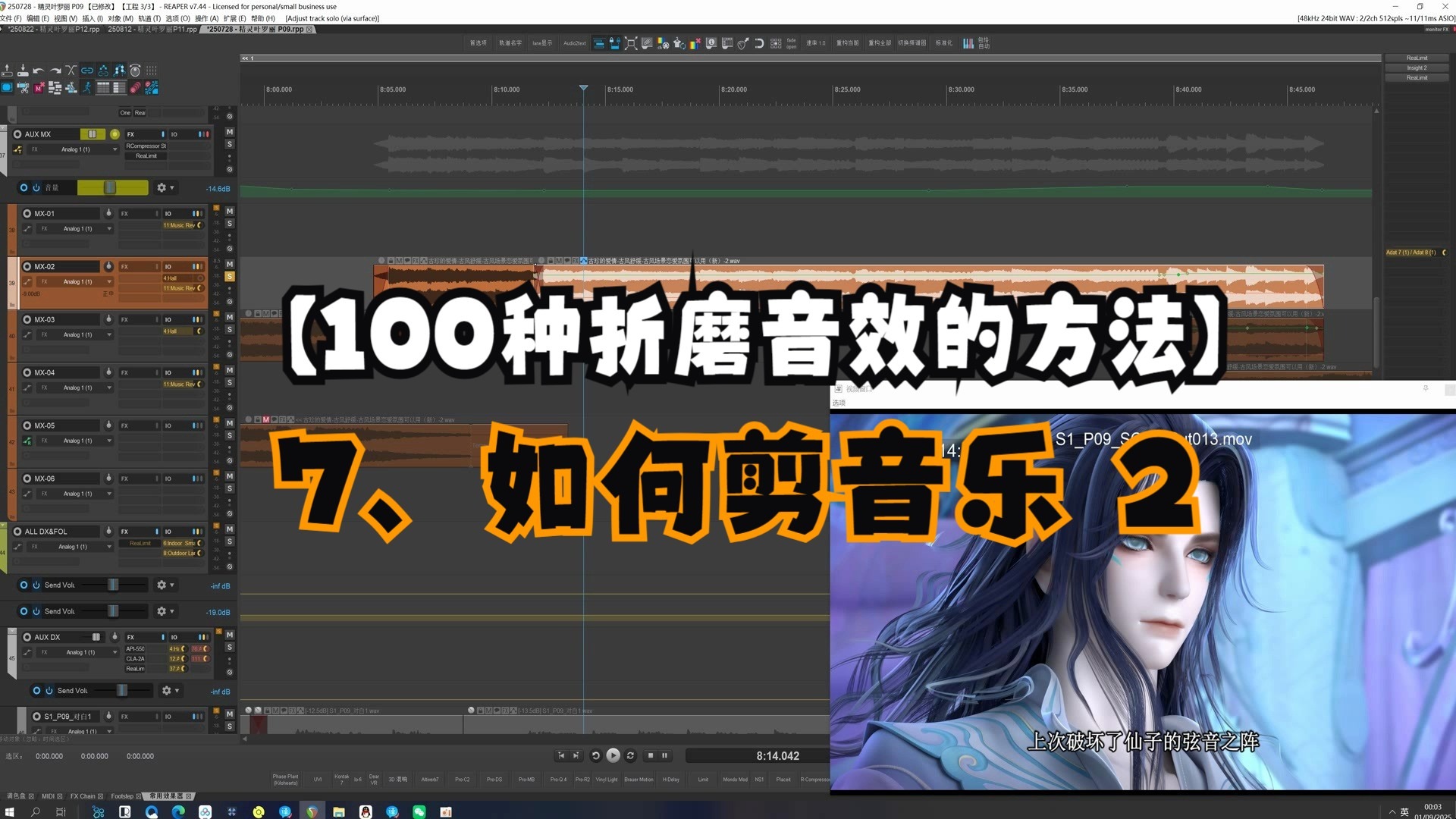The height and width of the screenshot is (819, 1456).
Task: Click the undo arrow in the main toolbar
Action: 38,71
